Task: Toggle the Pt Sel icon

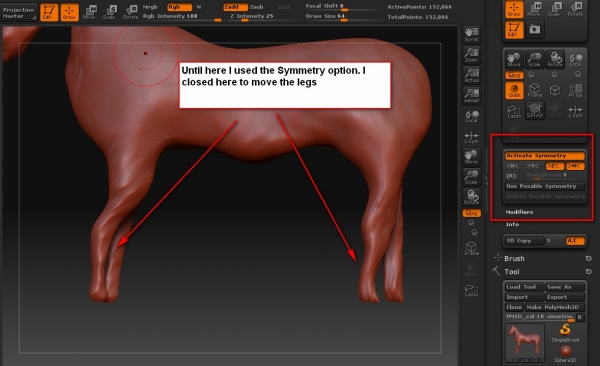Action: pos(575,90)
